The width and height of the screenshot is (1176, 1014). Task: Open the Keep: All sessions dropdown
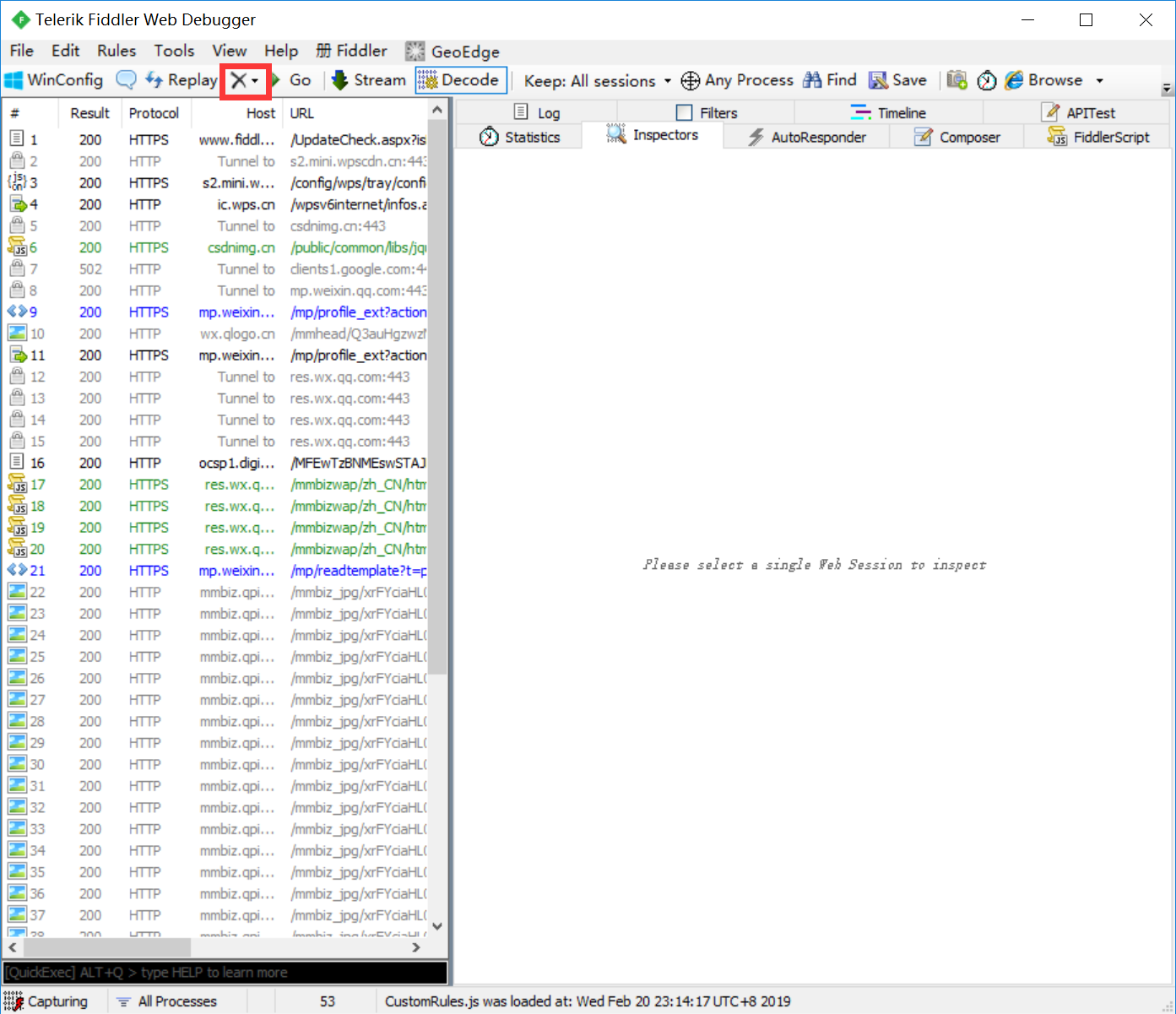[598, 81]
